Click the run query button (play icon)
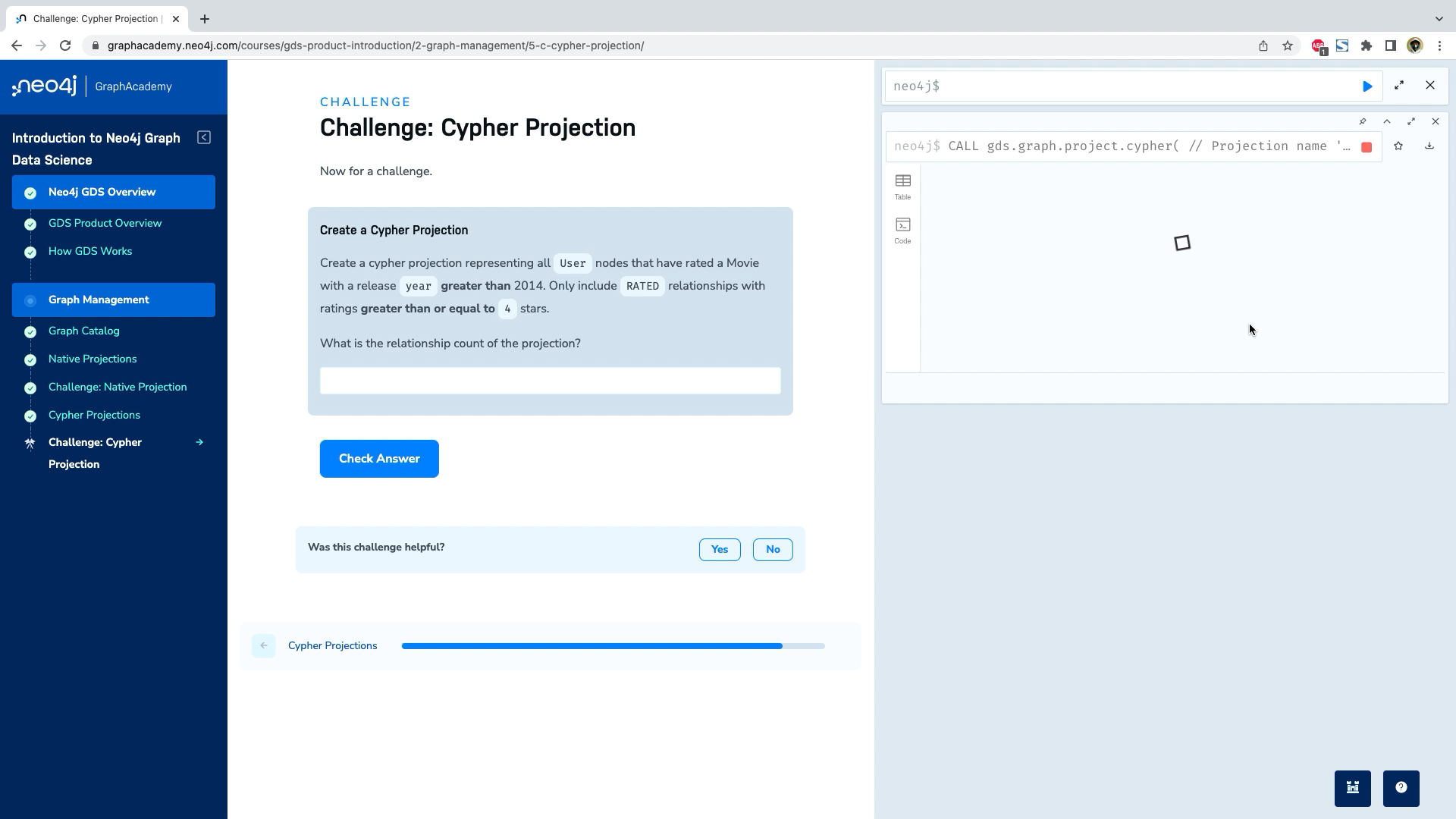 click(1367, 86)
